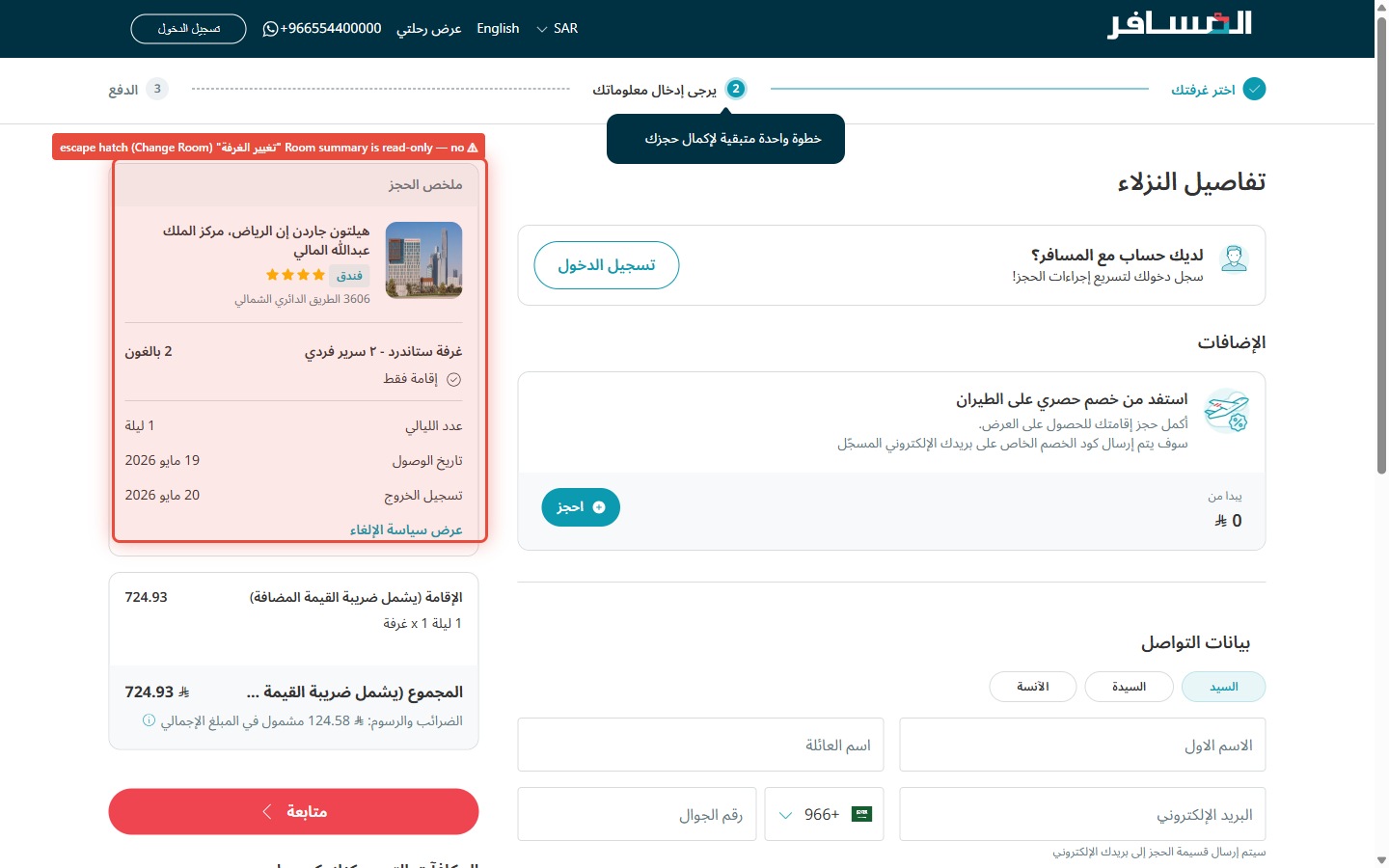
Task: Click the الدفع step label
Action: pyautogui.click(x=123, y=90)
